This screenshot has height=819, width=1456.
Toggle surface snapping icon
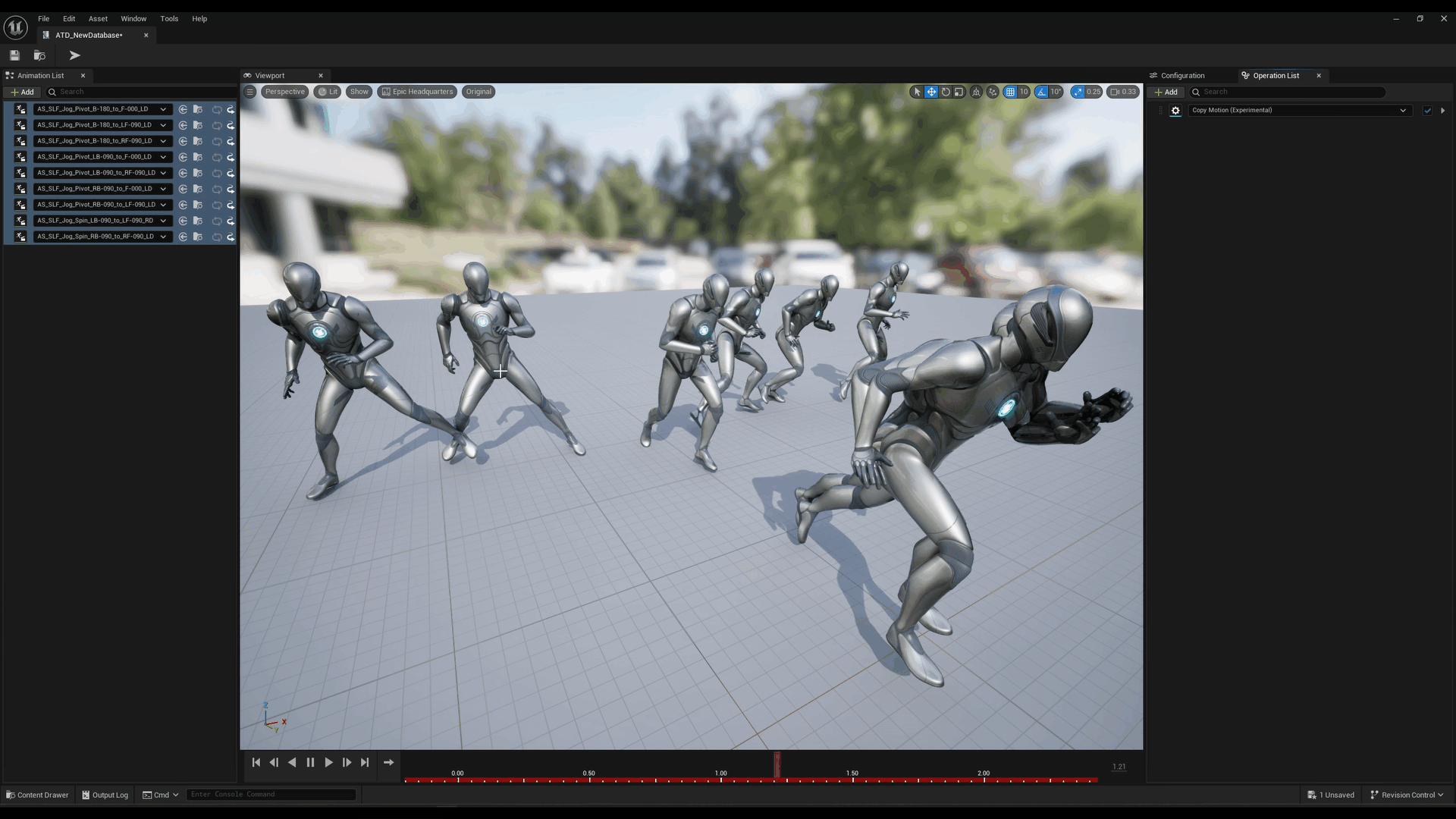(x=993, y=92)
